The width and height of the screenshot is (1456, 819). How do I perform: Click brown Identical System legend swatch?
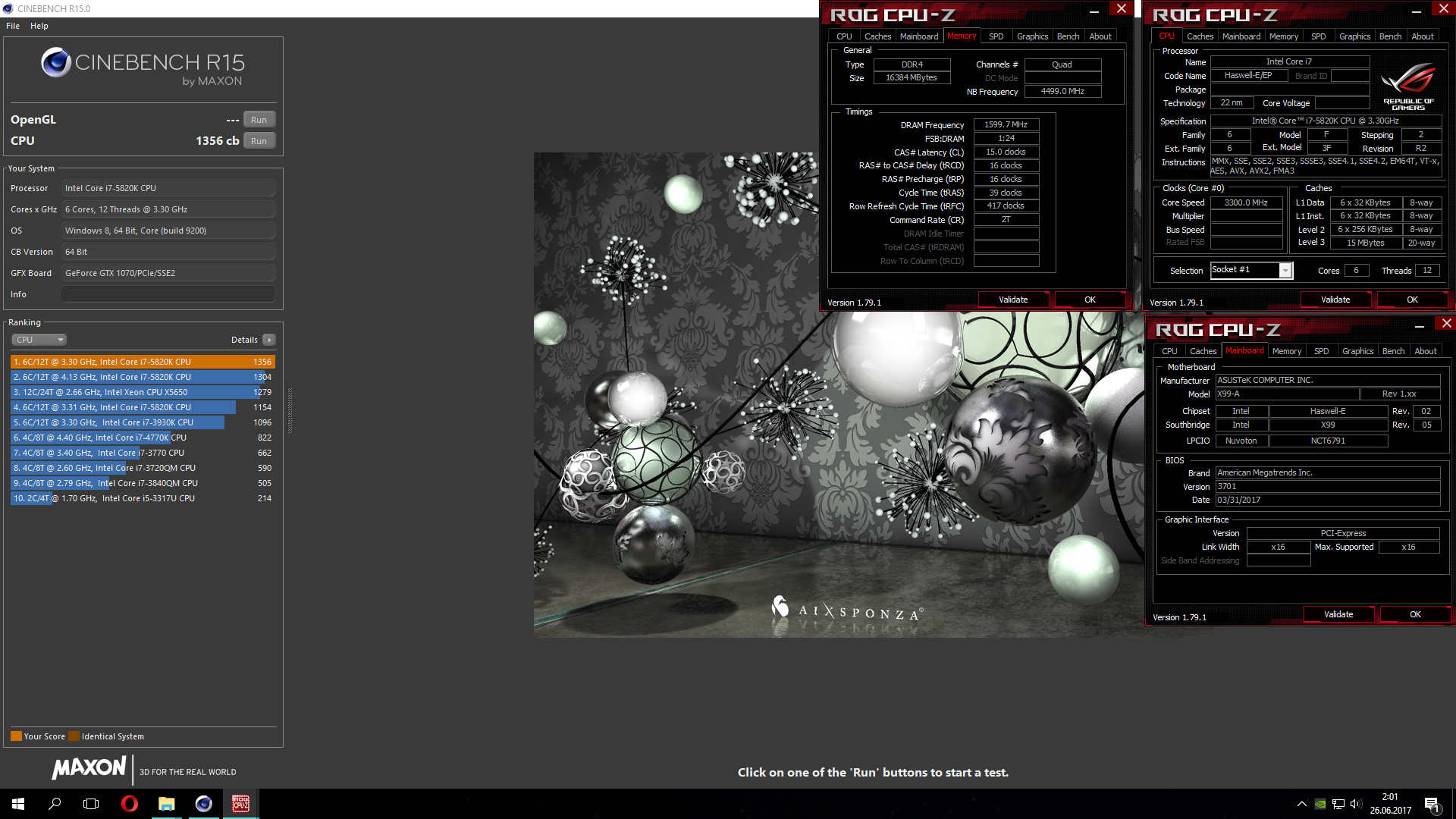[74, 736]
